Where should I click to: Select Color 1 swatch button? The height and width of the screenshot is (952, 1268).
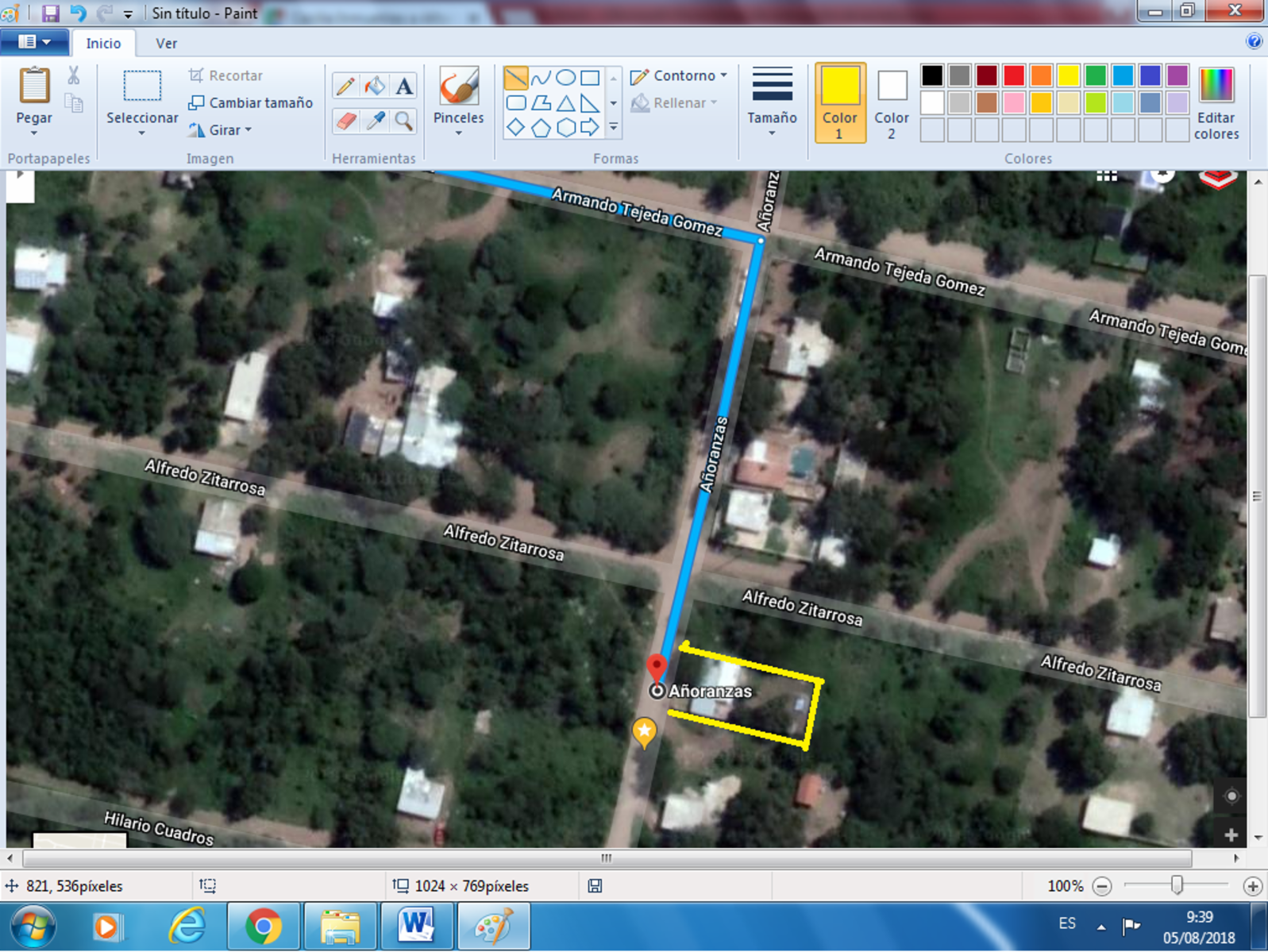[x=840, y=103]
